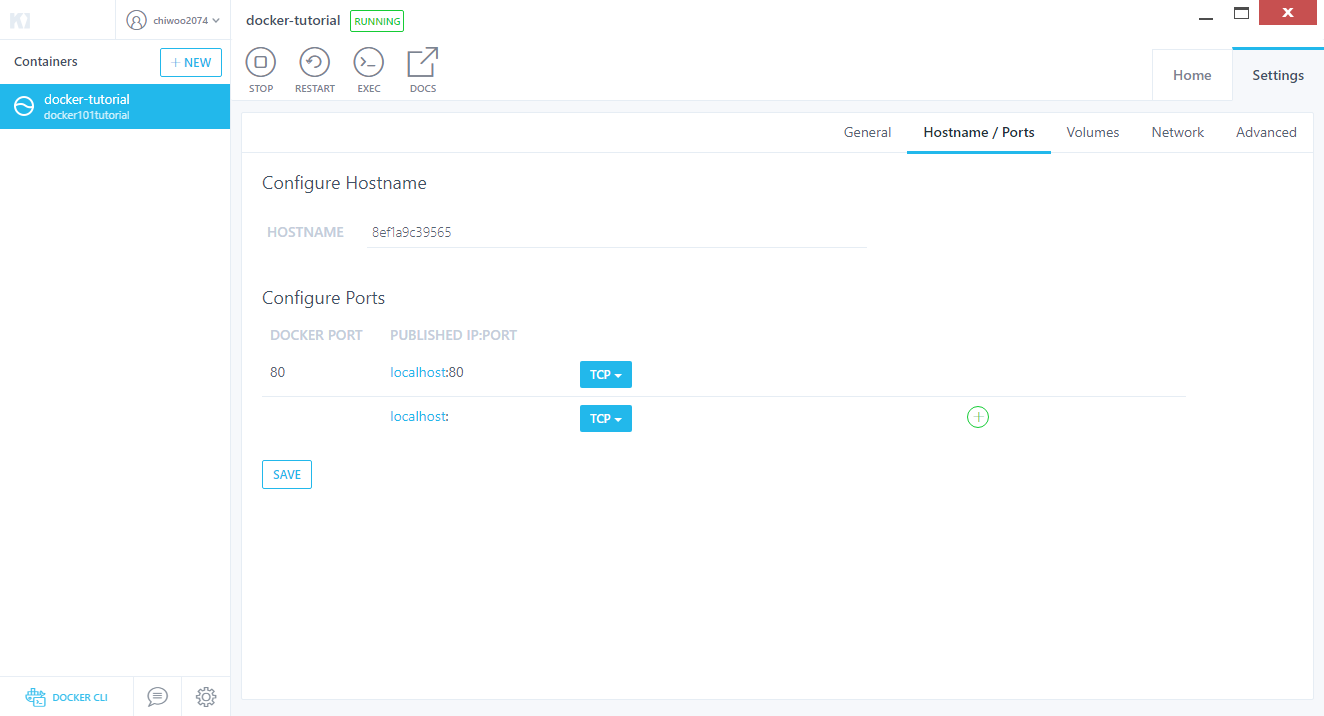Click the Configure Ports heading
Screen dimensions: 1324x716
pyautogui.click(x=323, y=298)
